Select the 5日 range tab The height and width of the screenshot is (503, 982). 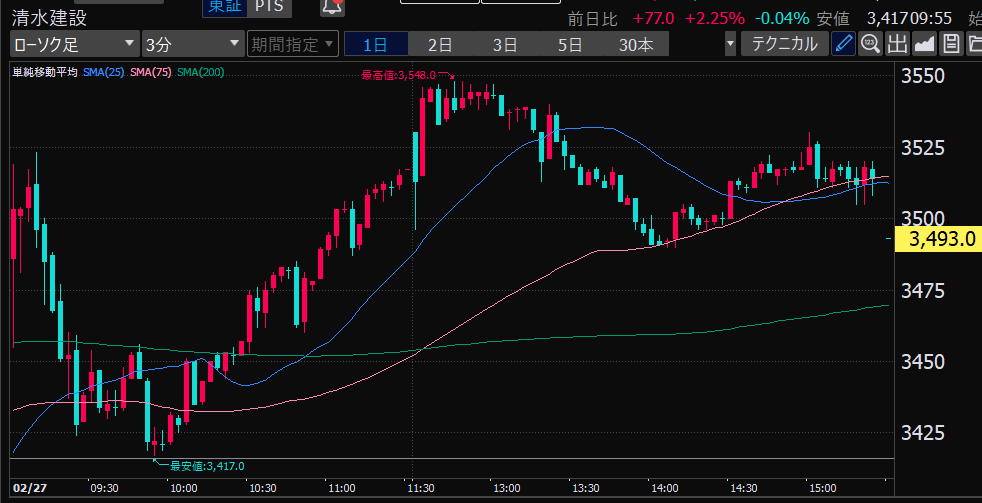click(x=570, y=44)
